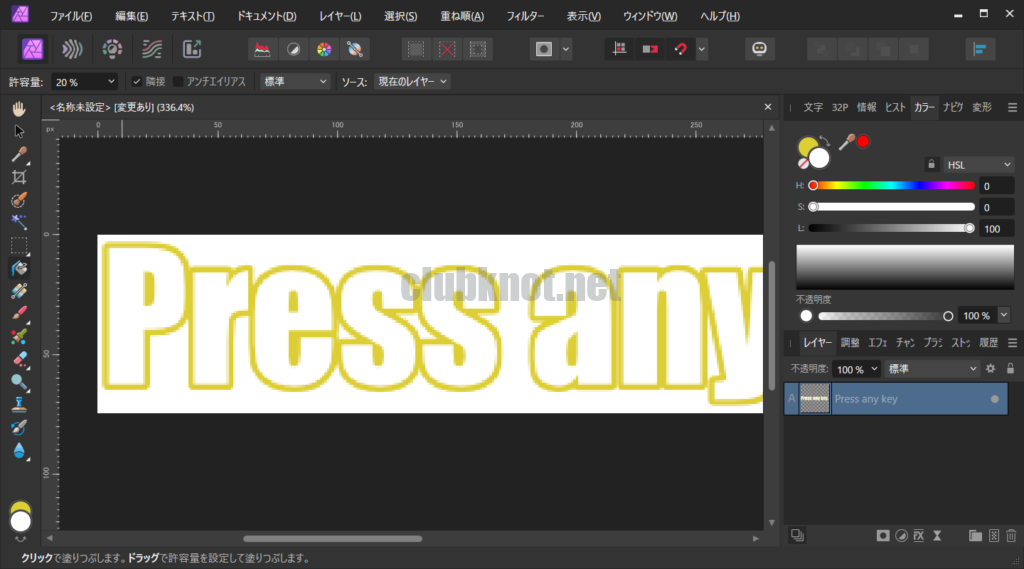Click the layer lock button
This screenshot has height=569, width=1024.
[1010, 369]
